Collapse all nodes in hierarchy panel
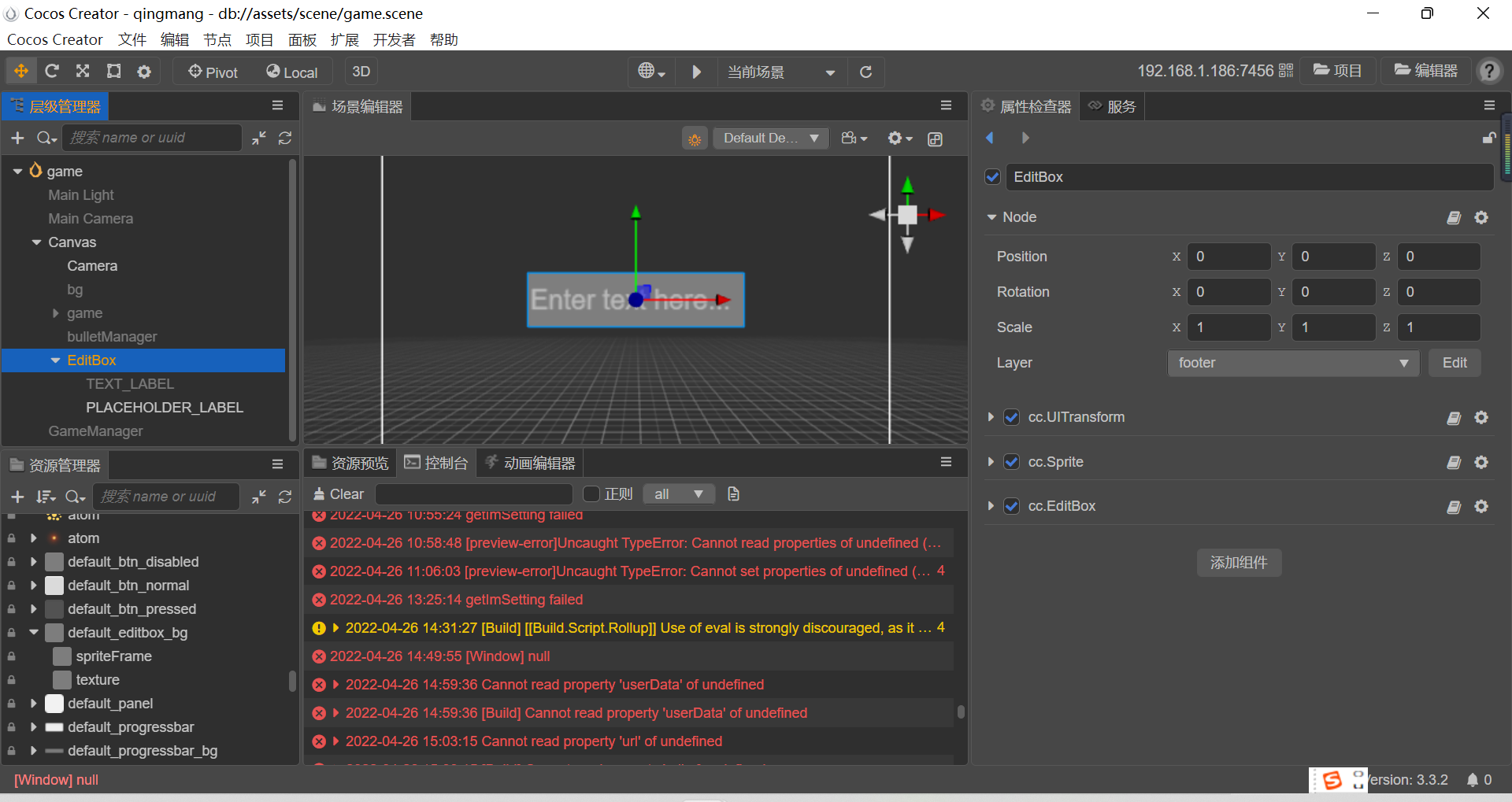This screenshot has width=1512, height=802. point(259,139)
